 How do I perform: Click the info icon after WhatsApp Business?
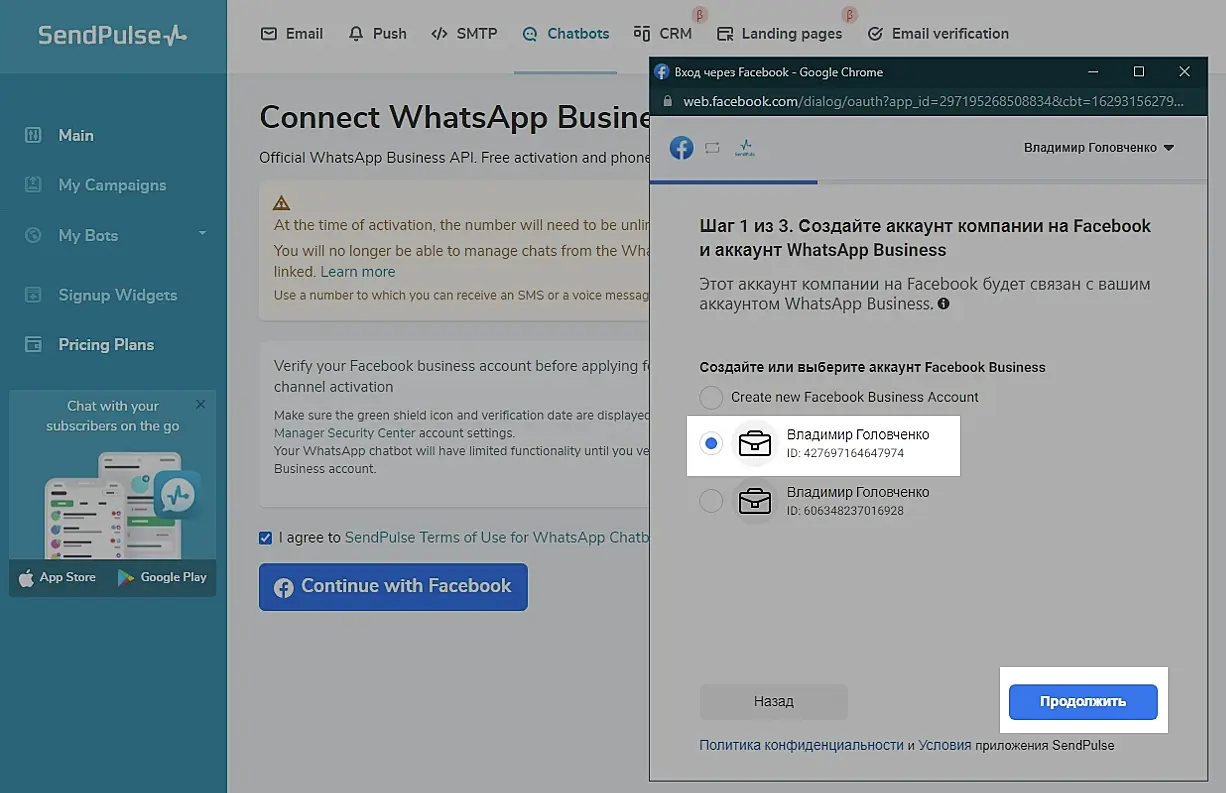pos(943,303)
